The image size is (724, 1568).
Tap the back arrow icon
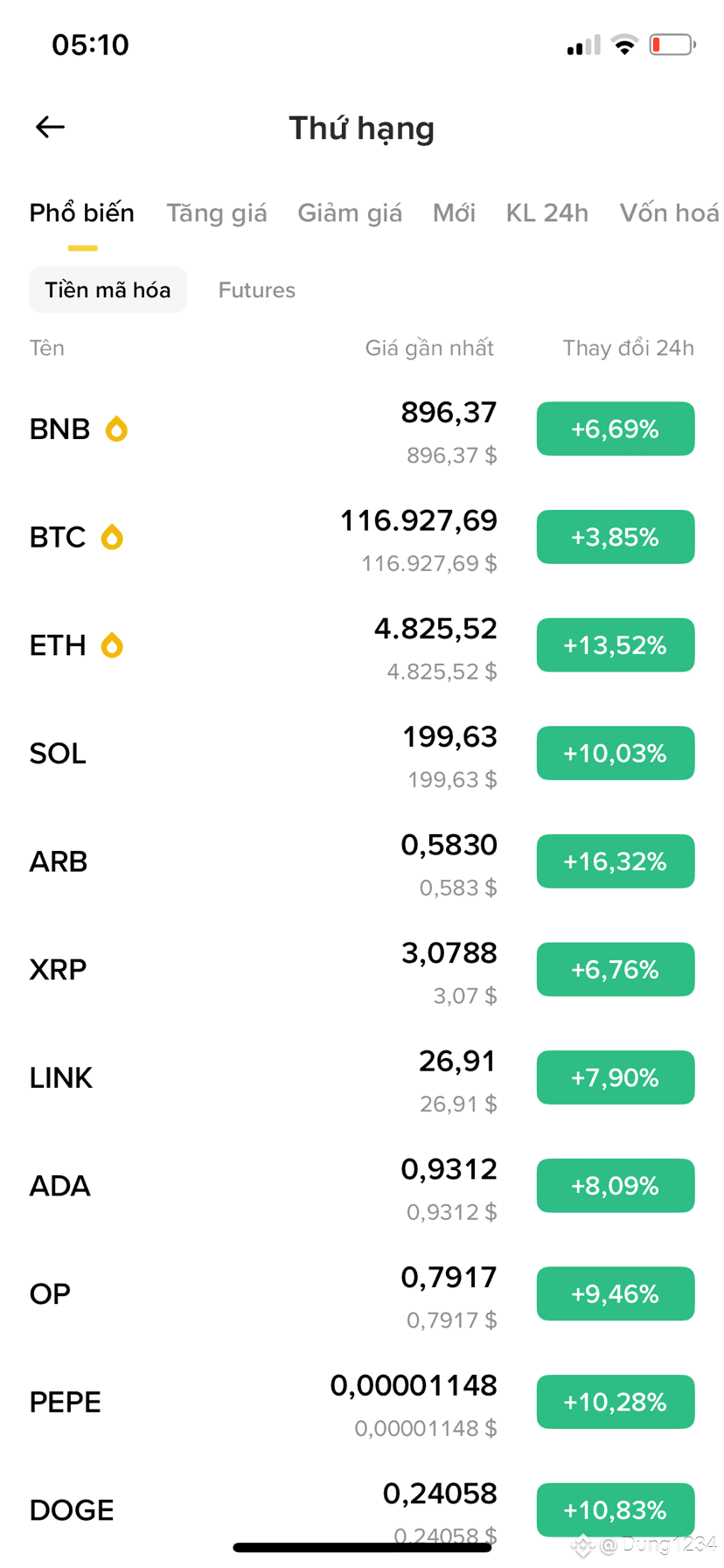[50, 128]
